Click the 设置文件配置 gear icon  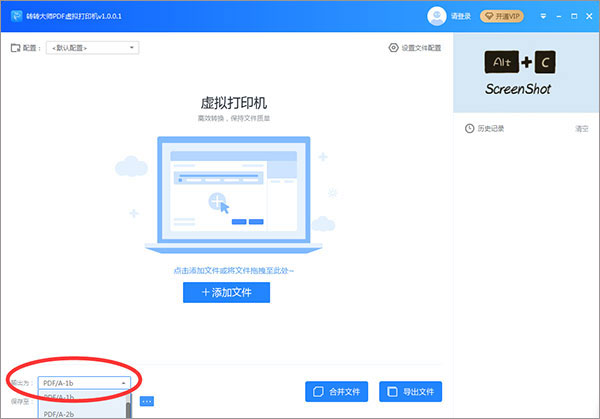coord(393,47)
